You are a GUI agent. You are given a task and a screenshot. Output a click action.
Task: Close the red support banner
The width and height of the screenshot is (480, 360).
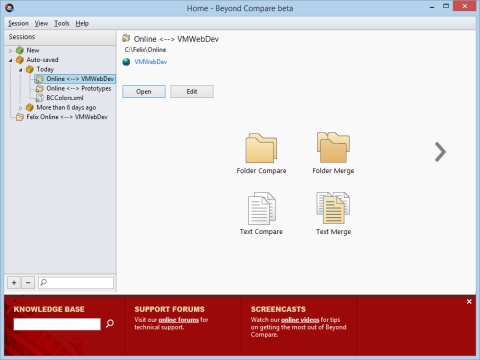[469, 301]
